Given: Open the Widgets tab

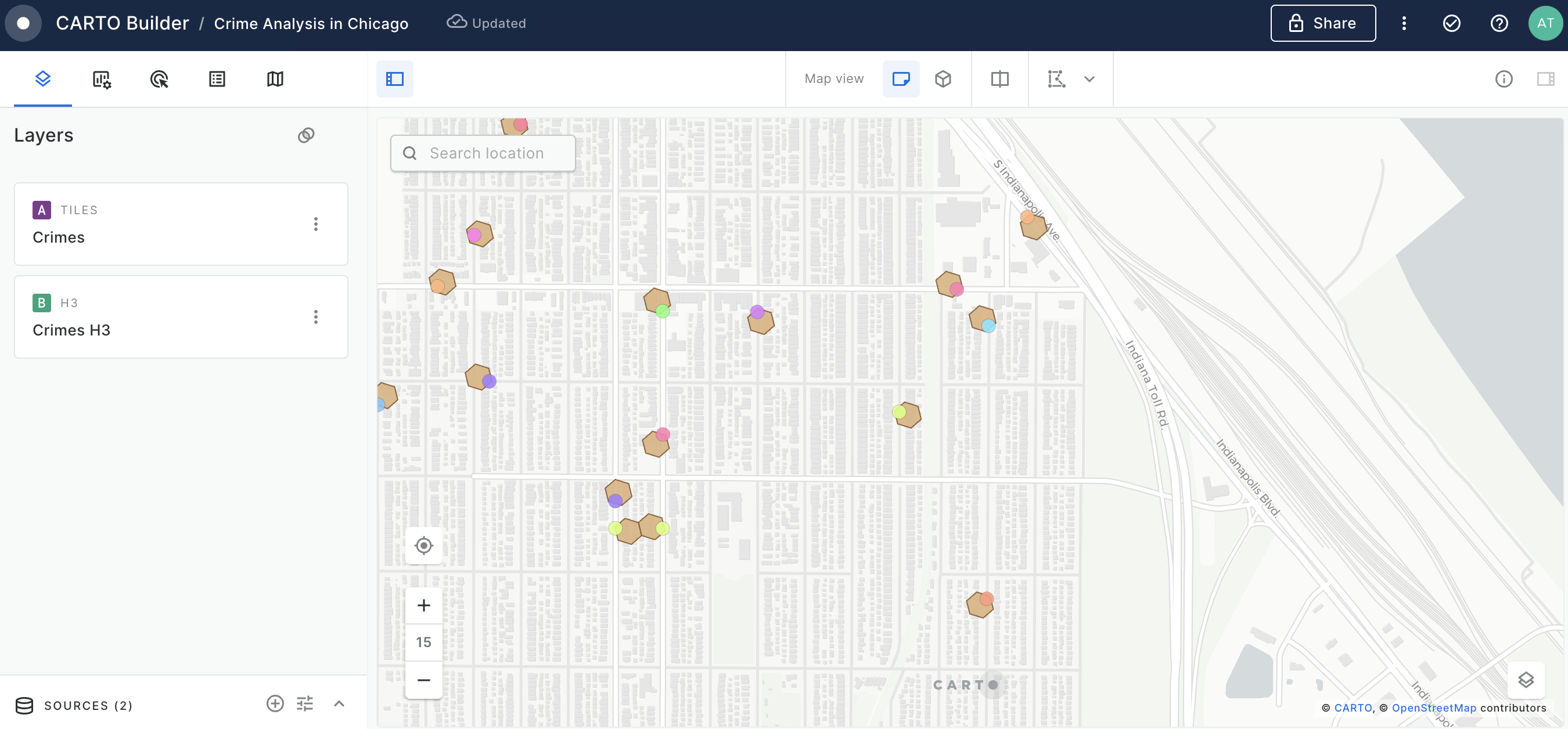Looking at the screenshot, I should 101,79.
